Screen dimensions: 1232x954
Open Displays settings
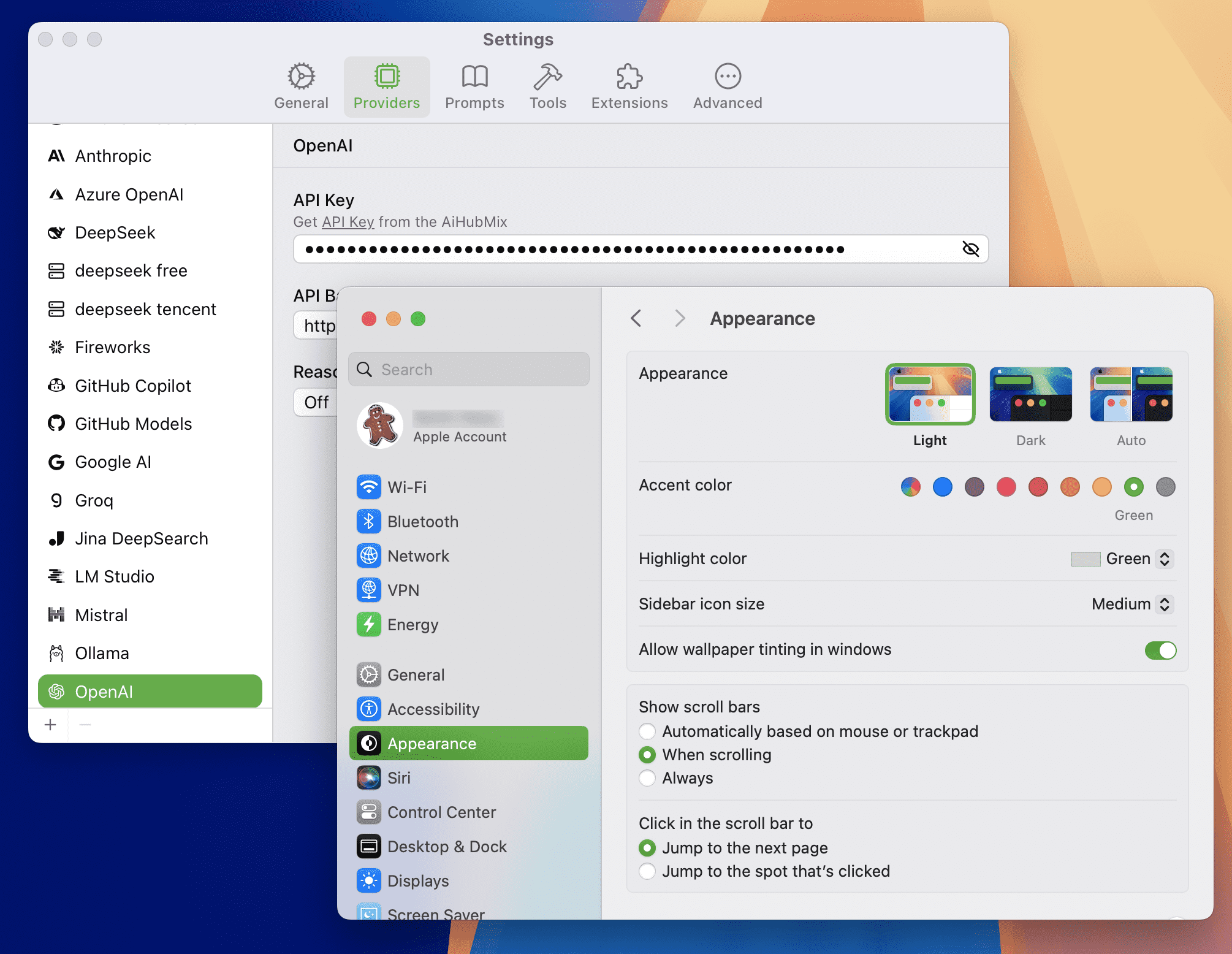click(x=469, y=881)
